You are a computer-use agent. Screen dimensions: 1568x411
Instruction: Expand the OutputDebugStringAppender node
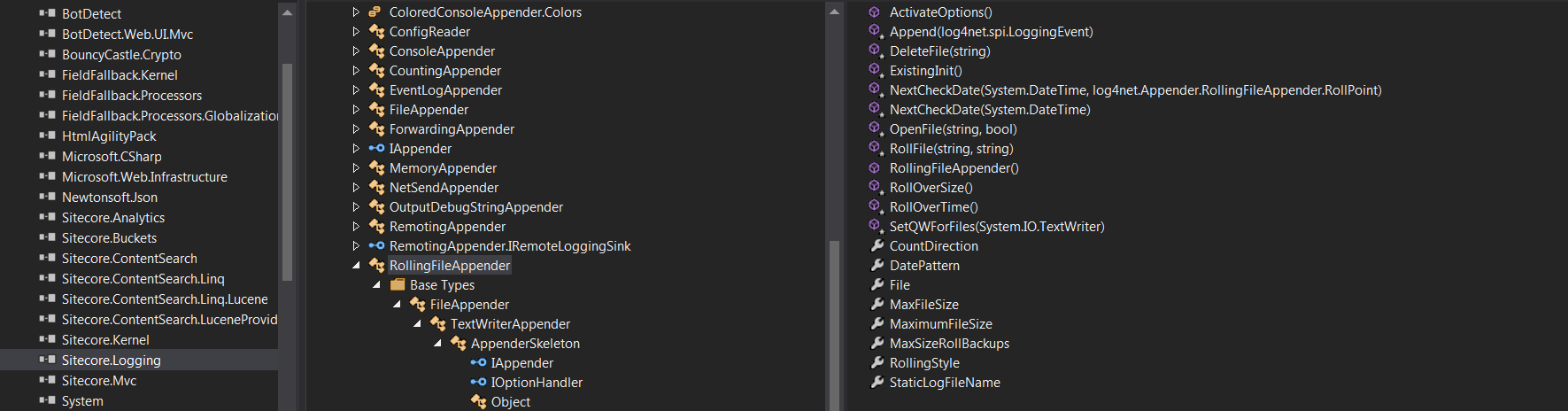(x=356, y=207)
